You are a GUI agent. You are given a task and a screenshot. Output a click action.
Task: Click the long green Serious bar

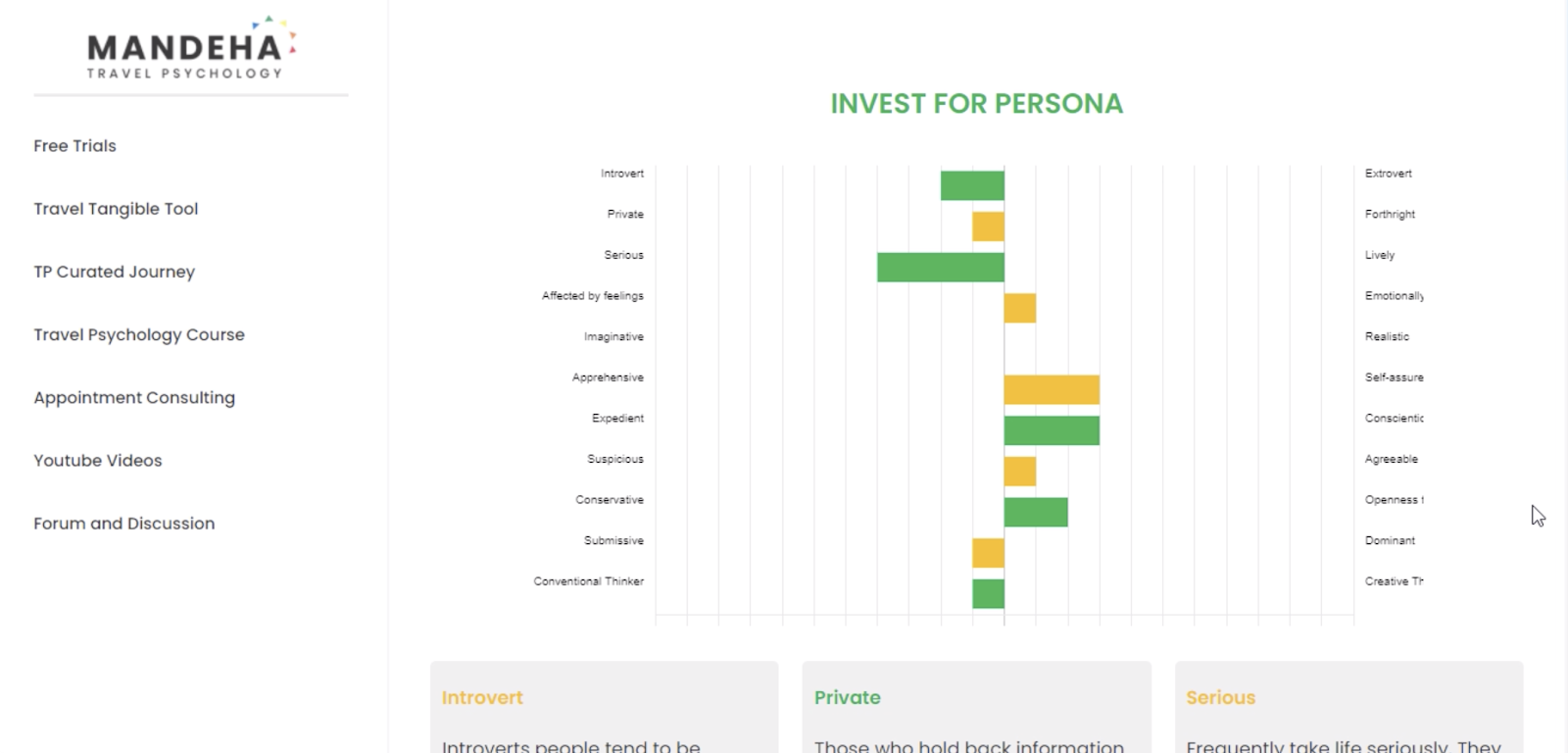940,267
